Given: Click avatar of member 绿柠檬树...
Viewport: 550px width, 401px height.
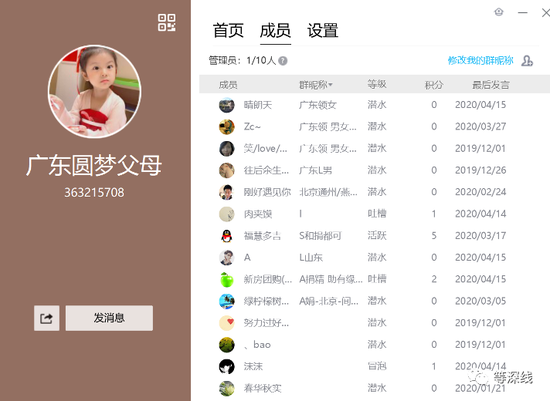Looking at the screenshot, I should pyautogui.click(x=227, y=301).
